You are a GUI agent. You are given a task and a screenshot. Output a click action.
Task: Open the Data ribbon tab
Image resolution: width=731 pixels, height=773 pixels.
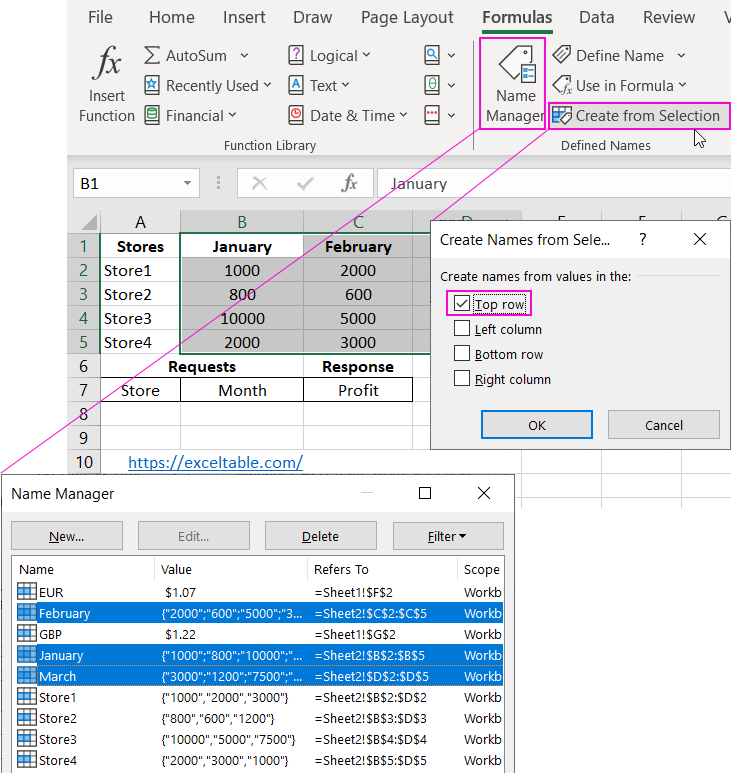click(x=596, y=17)
